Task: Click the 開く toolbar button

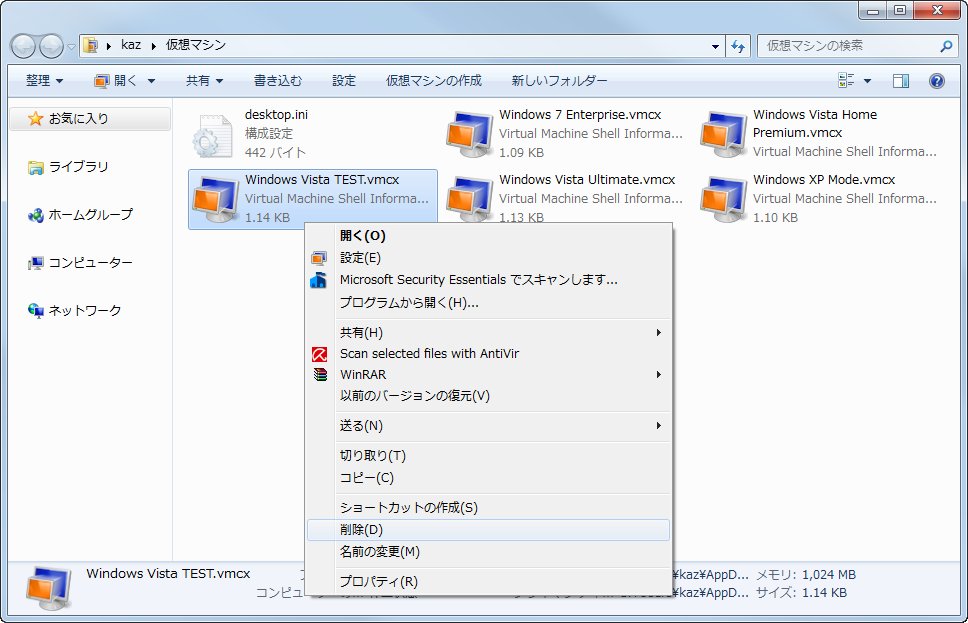Action: tap(115, 80)
